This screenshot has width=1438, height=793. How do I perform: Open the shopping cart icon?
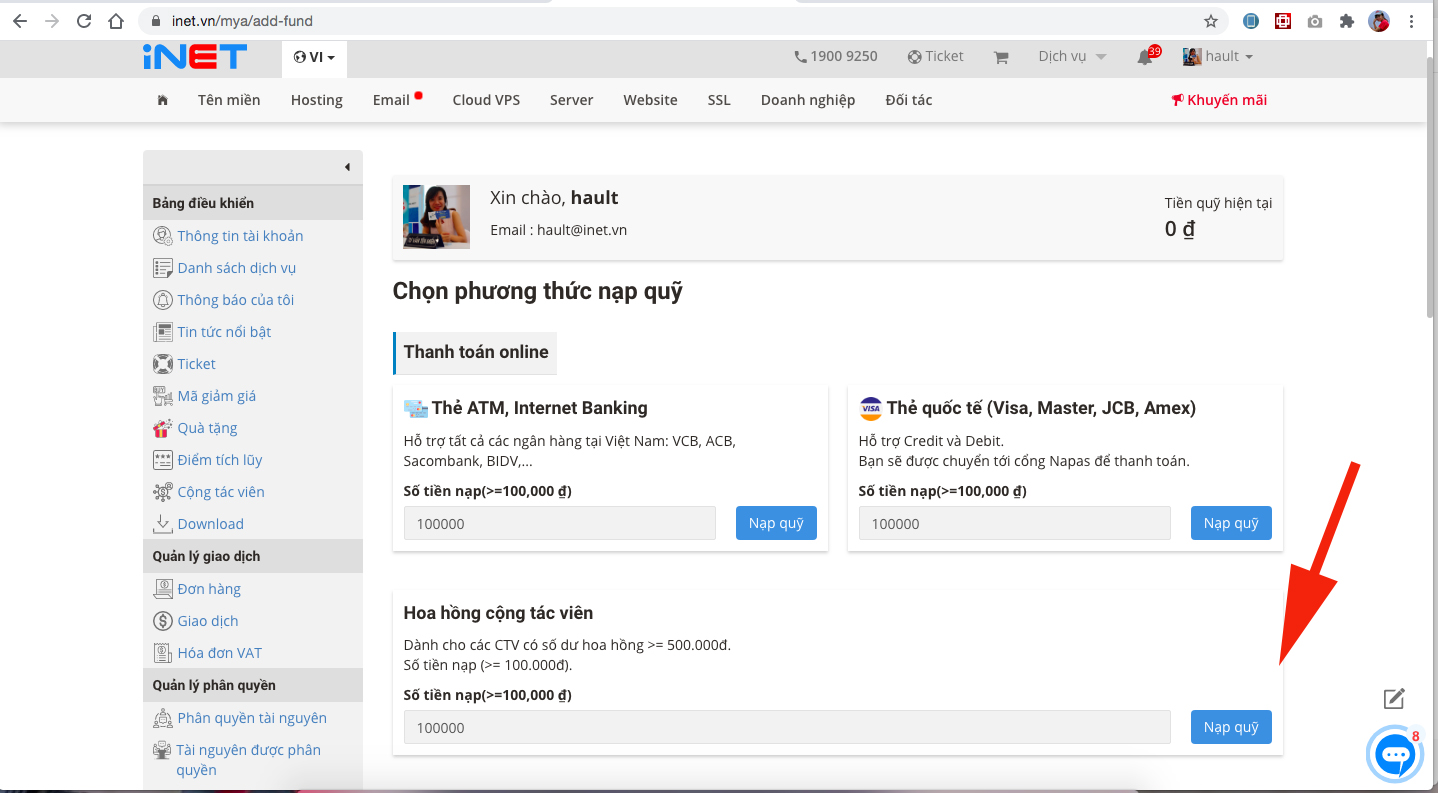pos(1000,57)
